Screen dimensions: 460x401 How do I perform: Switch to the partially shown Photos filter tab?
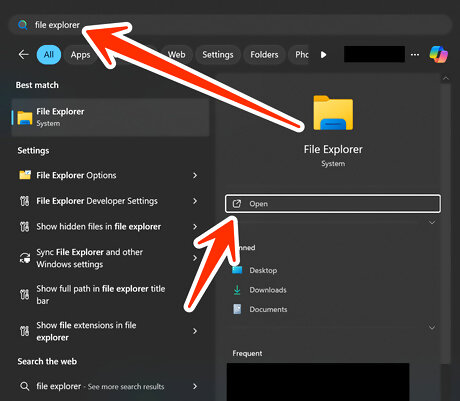point(299,55)
